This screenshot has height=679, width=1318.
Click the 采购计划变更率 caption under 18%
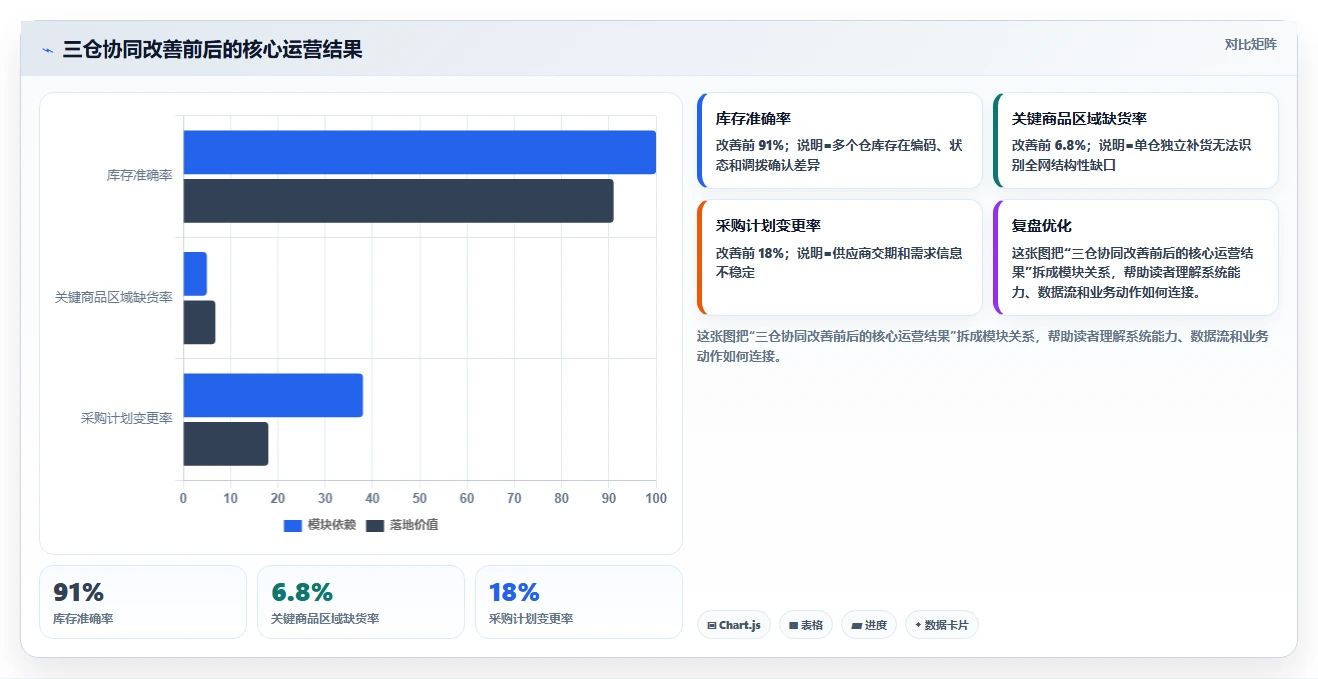point(531,619)
